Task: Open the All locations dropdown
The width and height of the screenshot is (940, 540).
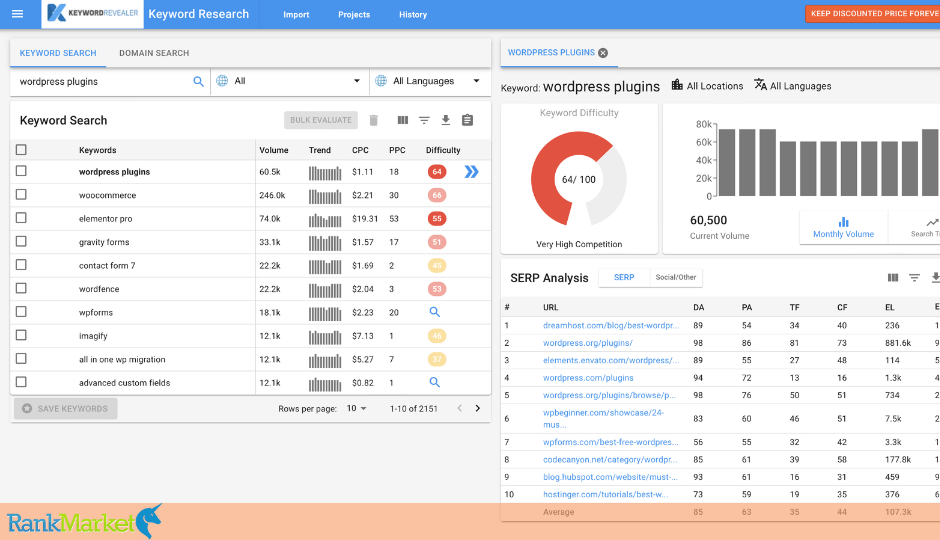Action: coord(290,81)
